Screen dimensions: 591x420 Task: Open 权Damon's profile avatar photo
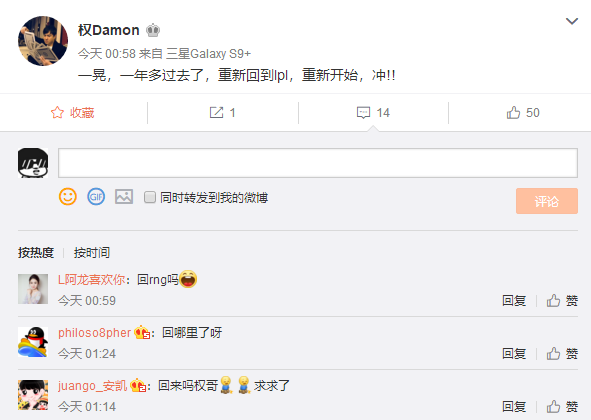click(43, 41)
